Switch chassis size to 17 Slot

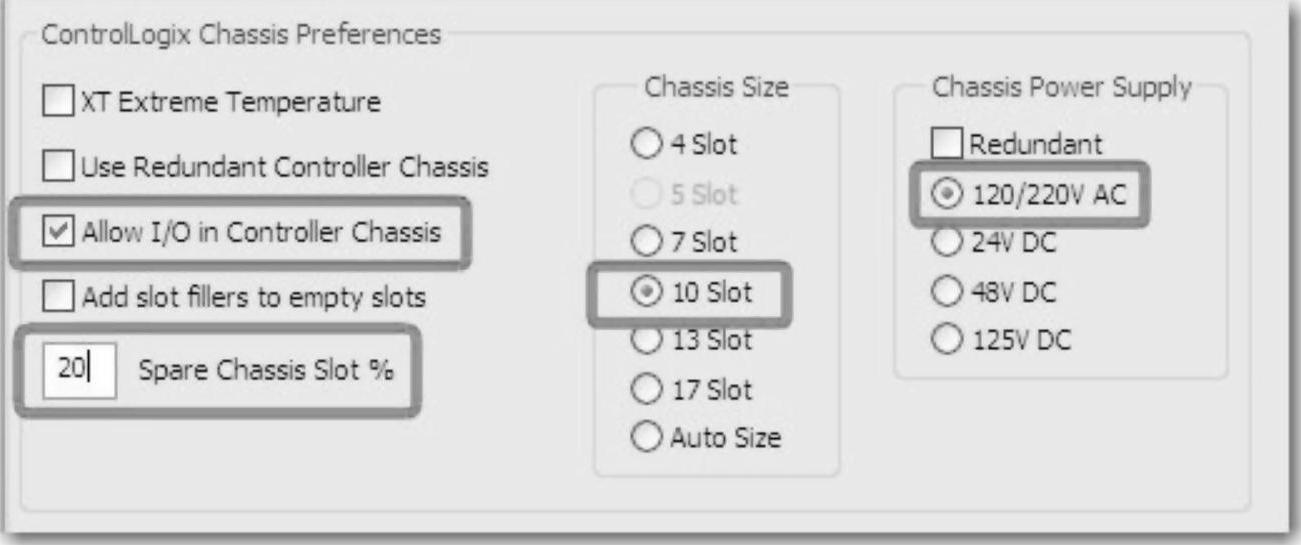(643, 389)
